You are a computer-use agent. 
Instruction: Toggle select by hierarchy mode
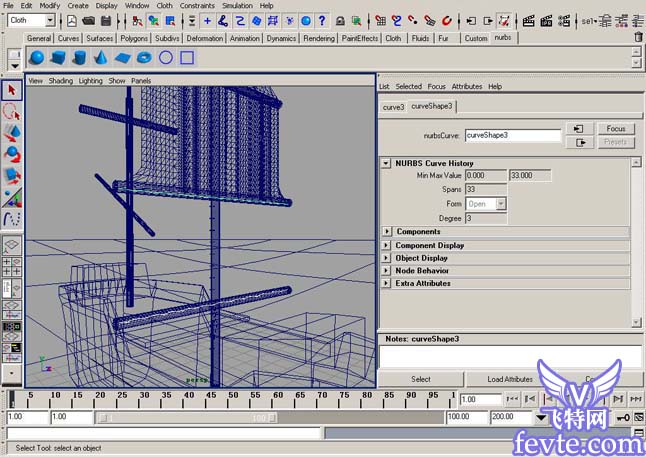click(x=138, y=21)
